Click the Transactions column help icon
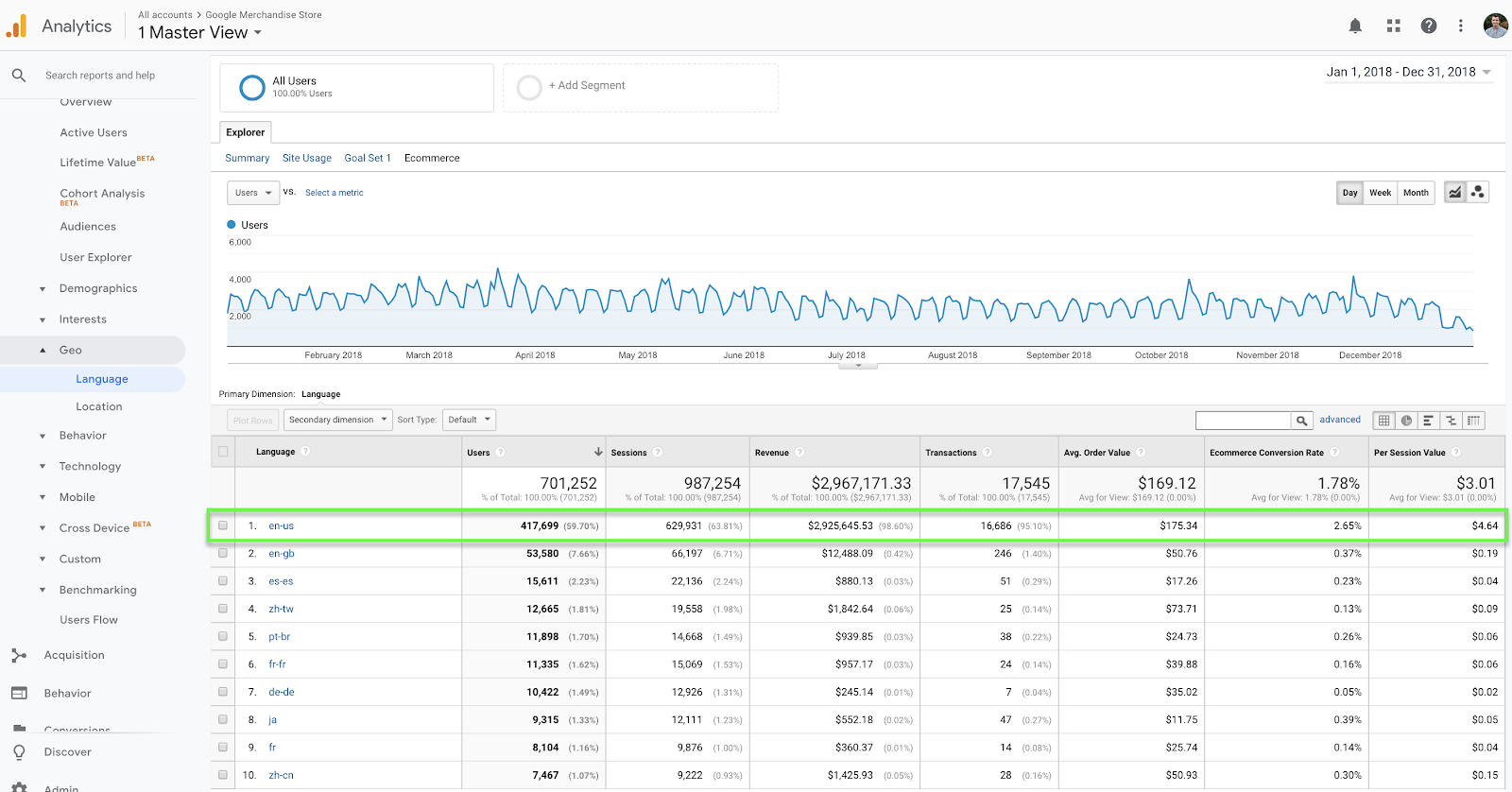This screenshot has width=1512, height=792. point(988,453)
